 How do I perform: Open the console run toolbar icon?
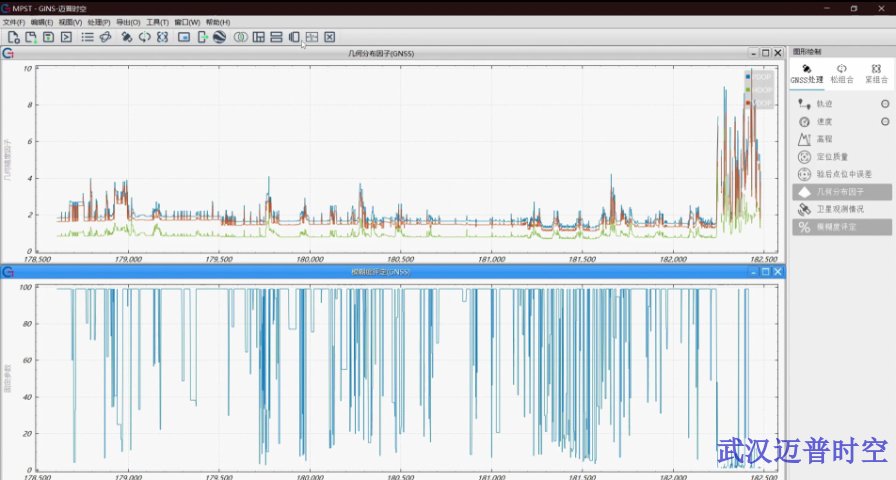pos(65,37)
